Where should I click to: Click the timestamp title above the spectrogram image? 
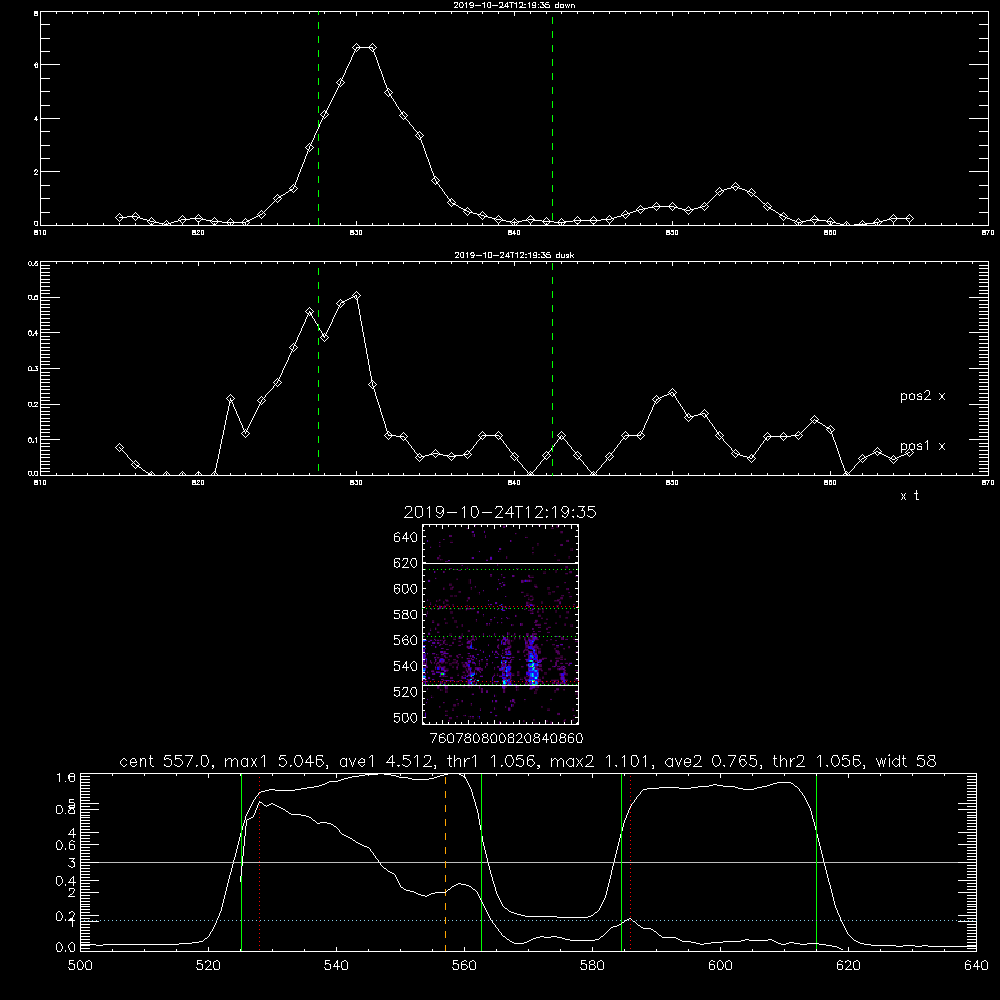(500, 512)
